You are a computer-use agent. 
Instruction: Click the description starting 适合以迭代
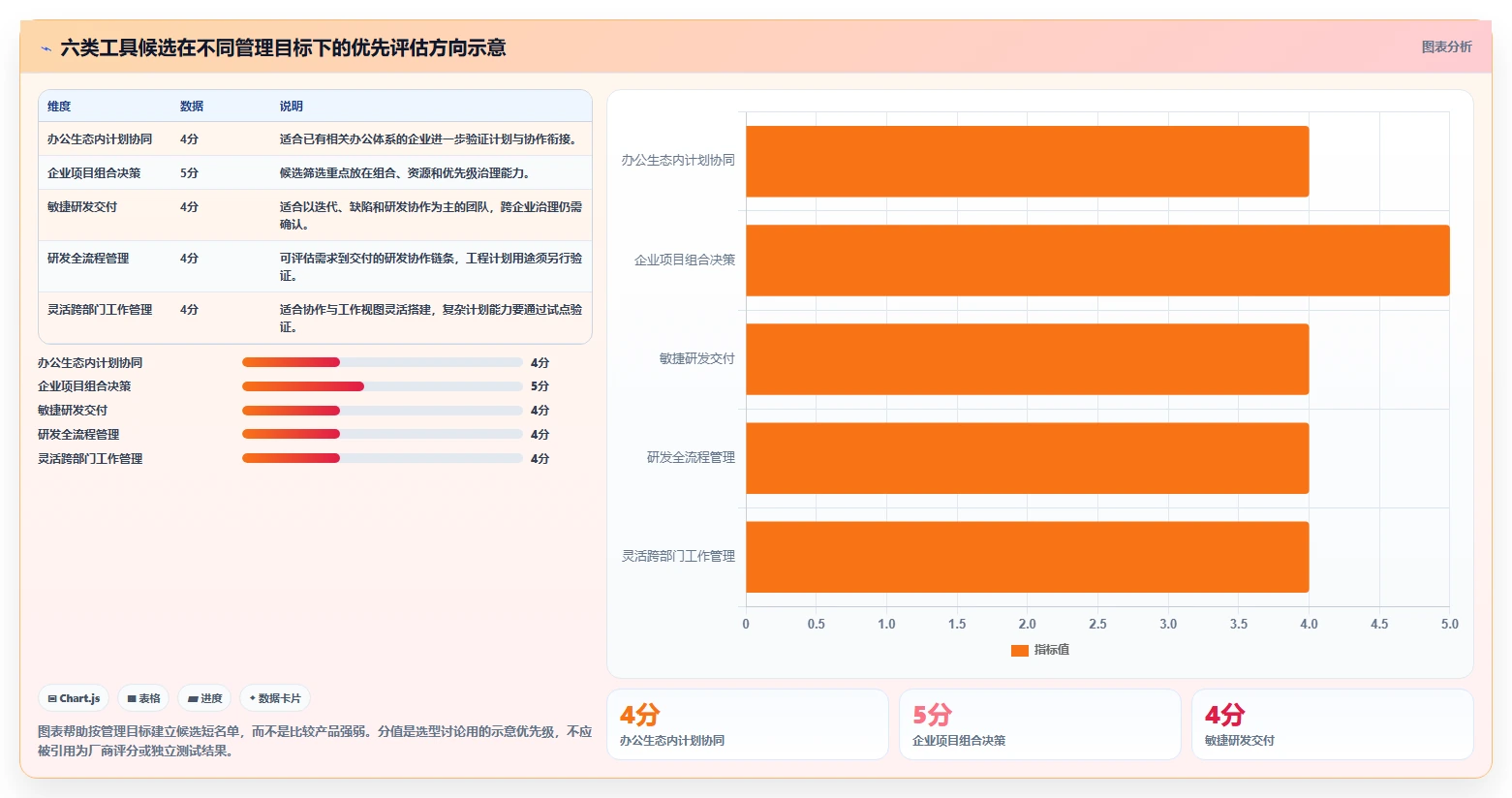click(431, 215)
